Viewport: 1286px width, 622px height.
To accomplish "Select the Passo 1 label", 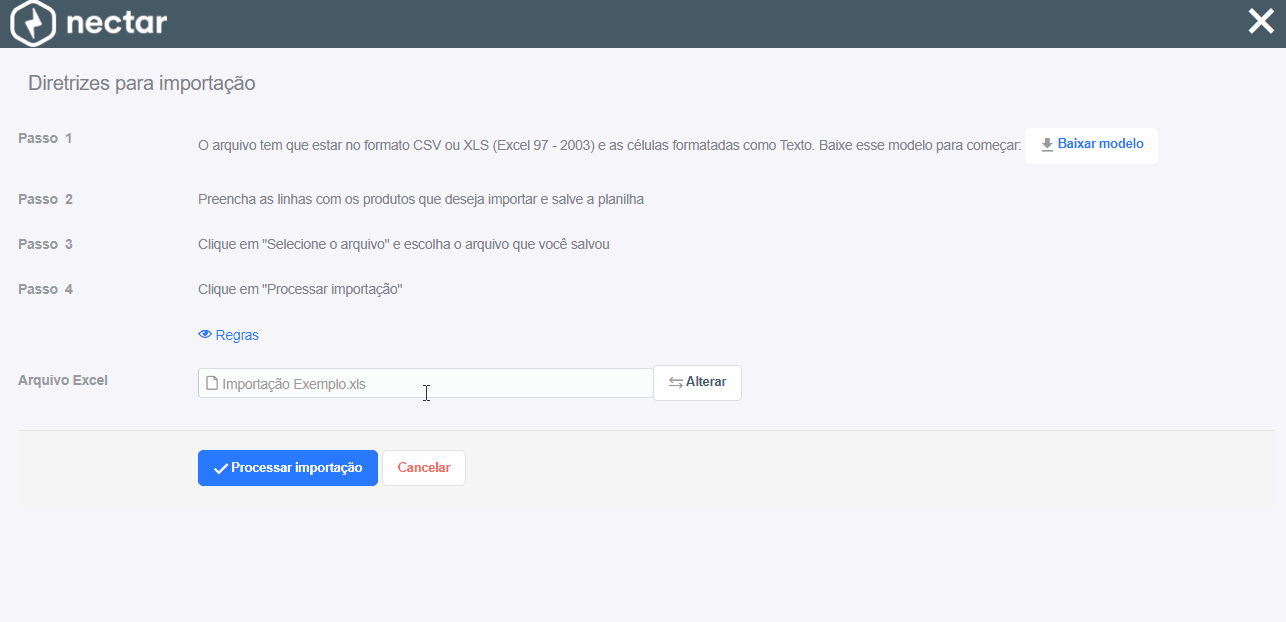I will tap(45, 138).
